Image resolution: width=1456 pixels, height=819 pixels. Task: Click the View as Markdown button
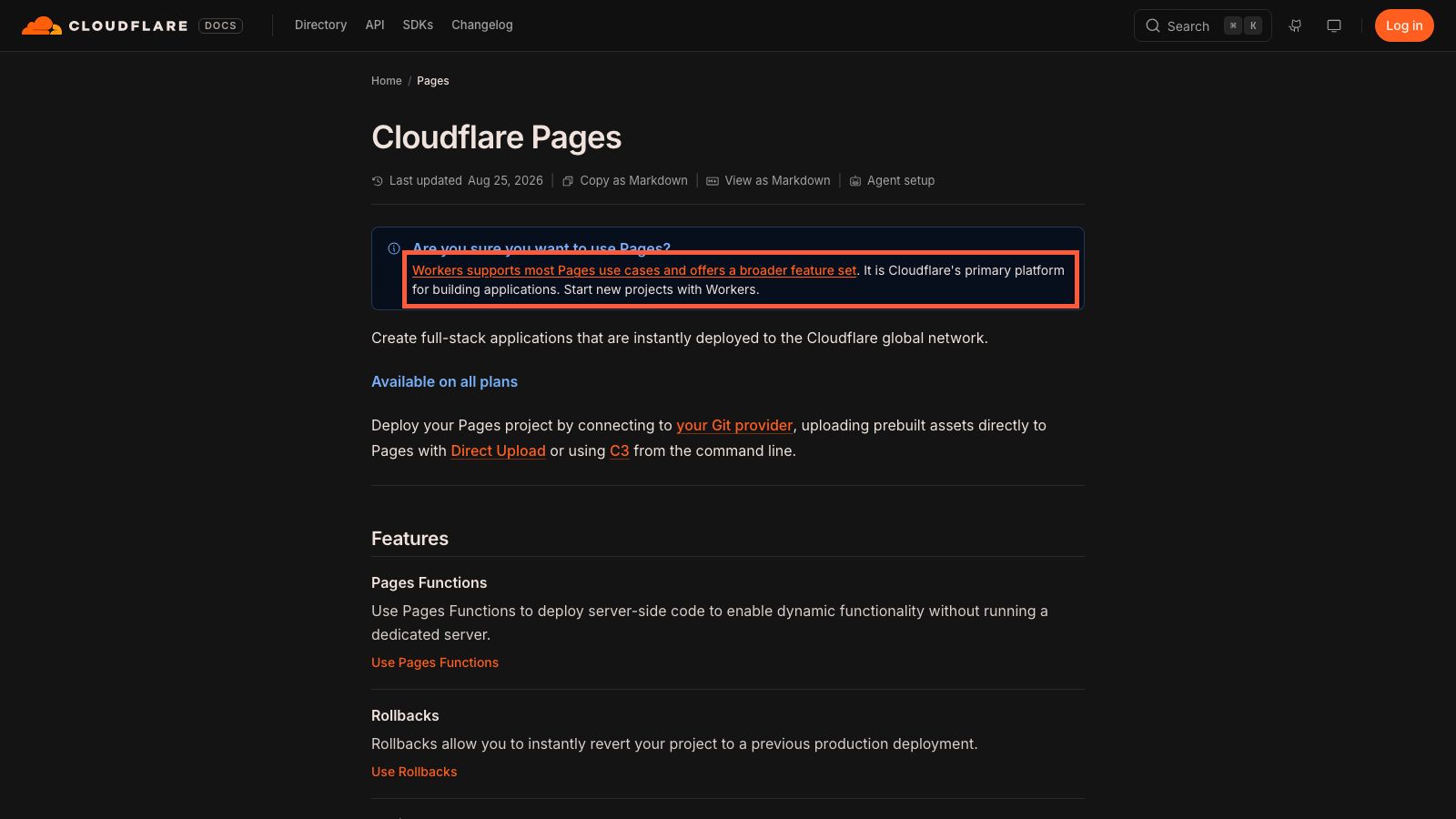(769, 180)
